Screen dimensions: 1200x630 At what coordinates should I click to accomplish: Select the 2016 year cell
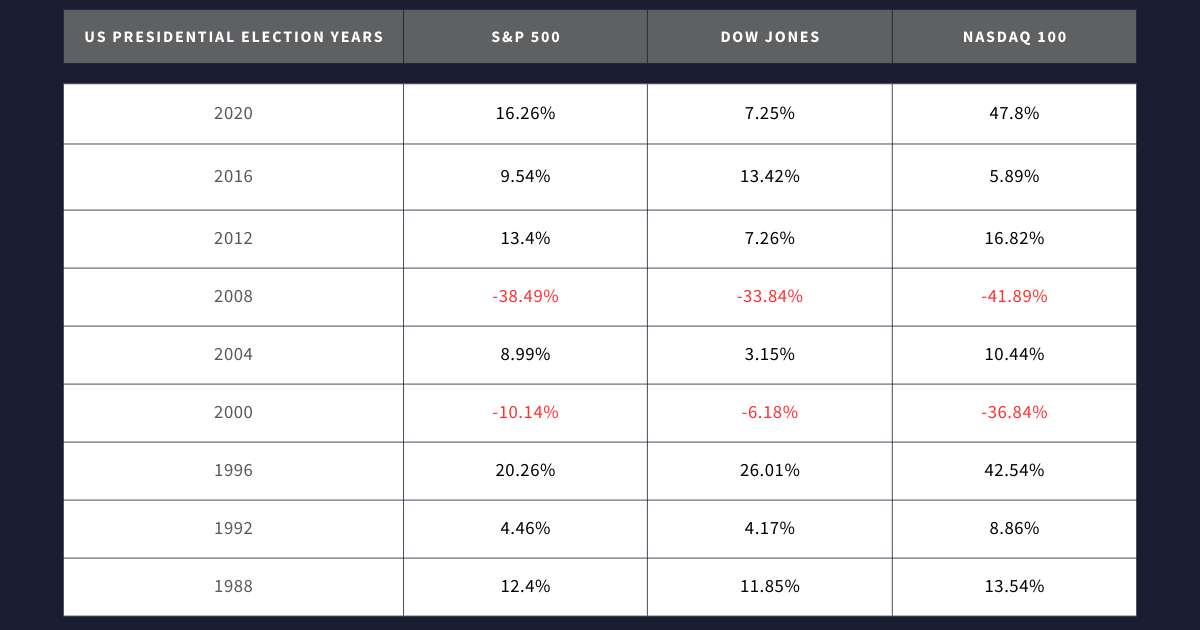(234, 177)
